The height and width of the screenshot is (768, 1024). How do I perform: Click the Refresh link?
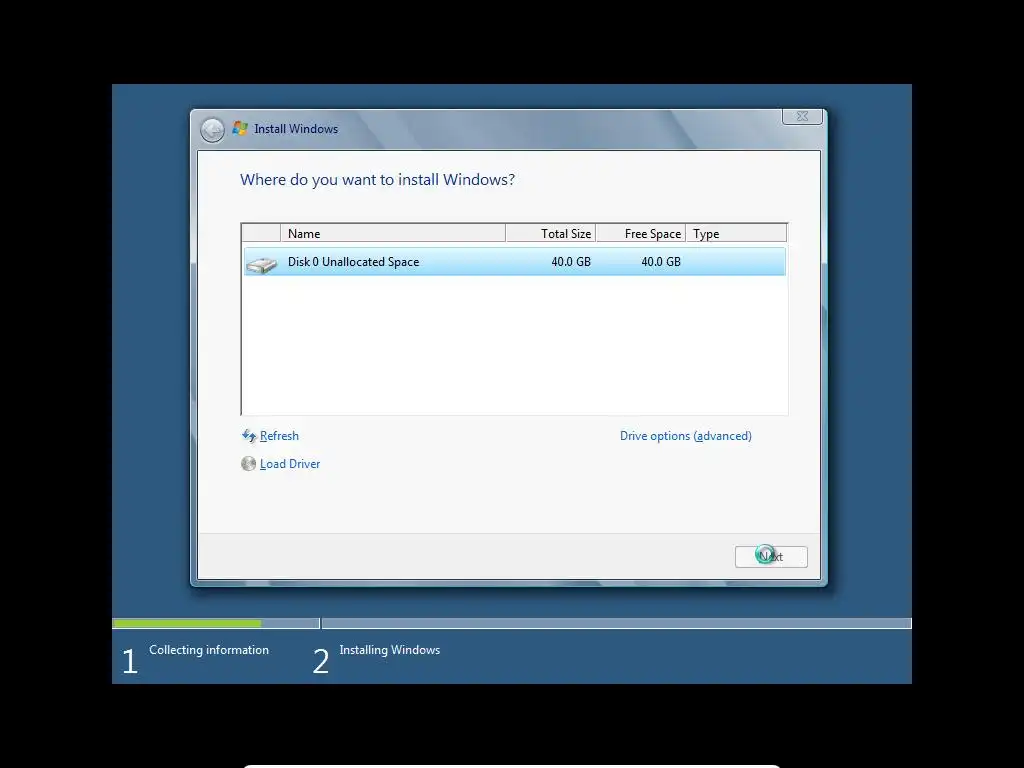pyautogui.click(x=279, y=436)
